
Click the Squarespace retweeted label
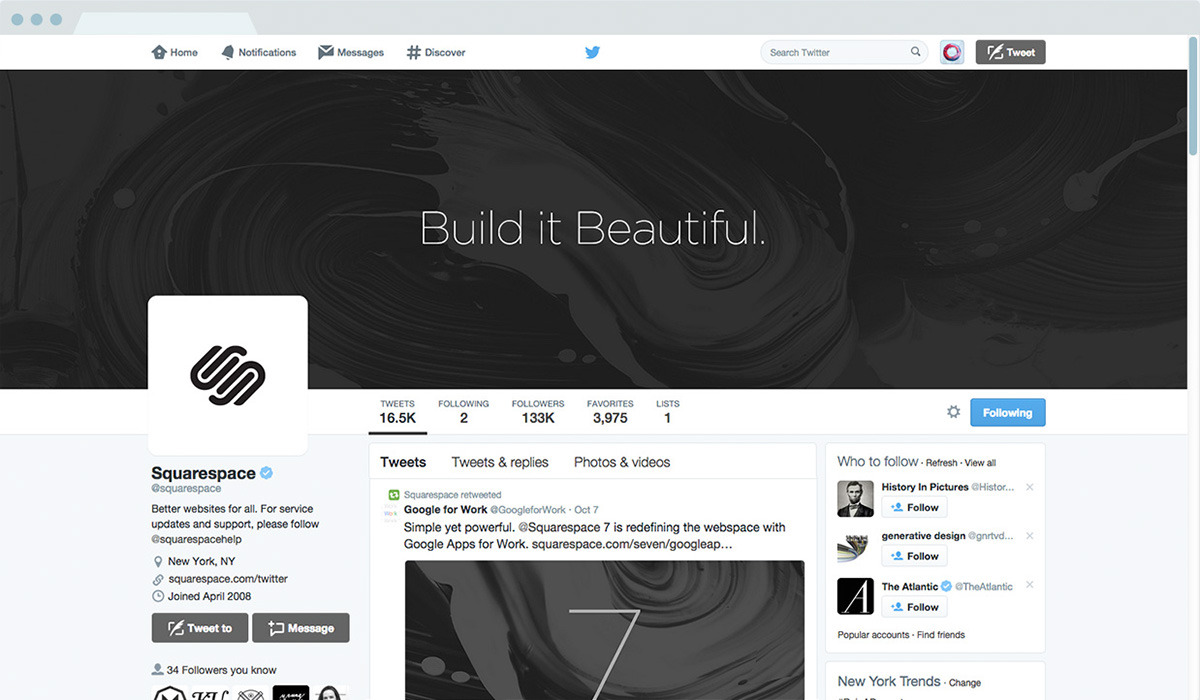453,495
